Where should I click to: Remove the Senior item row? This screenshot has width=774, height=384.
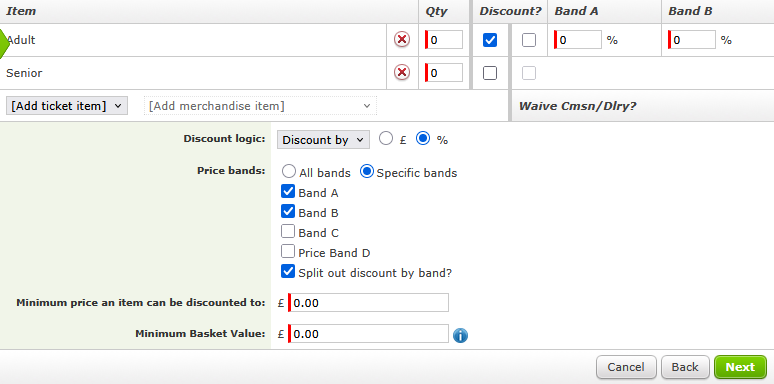[402, 73]
